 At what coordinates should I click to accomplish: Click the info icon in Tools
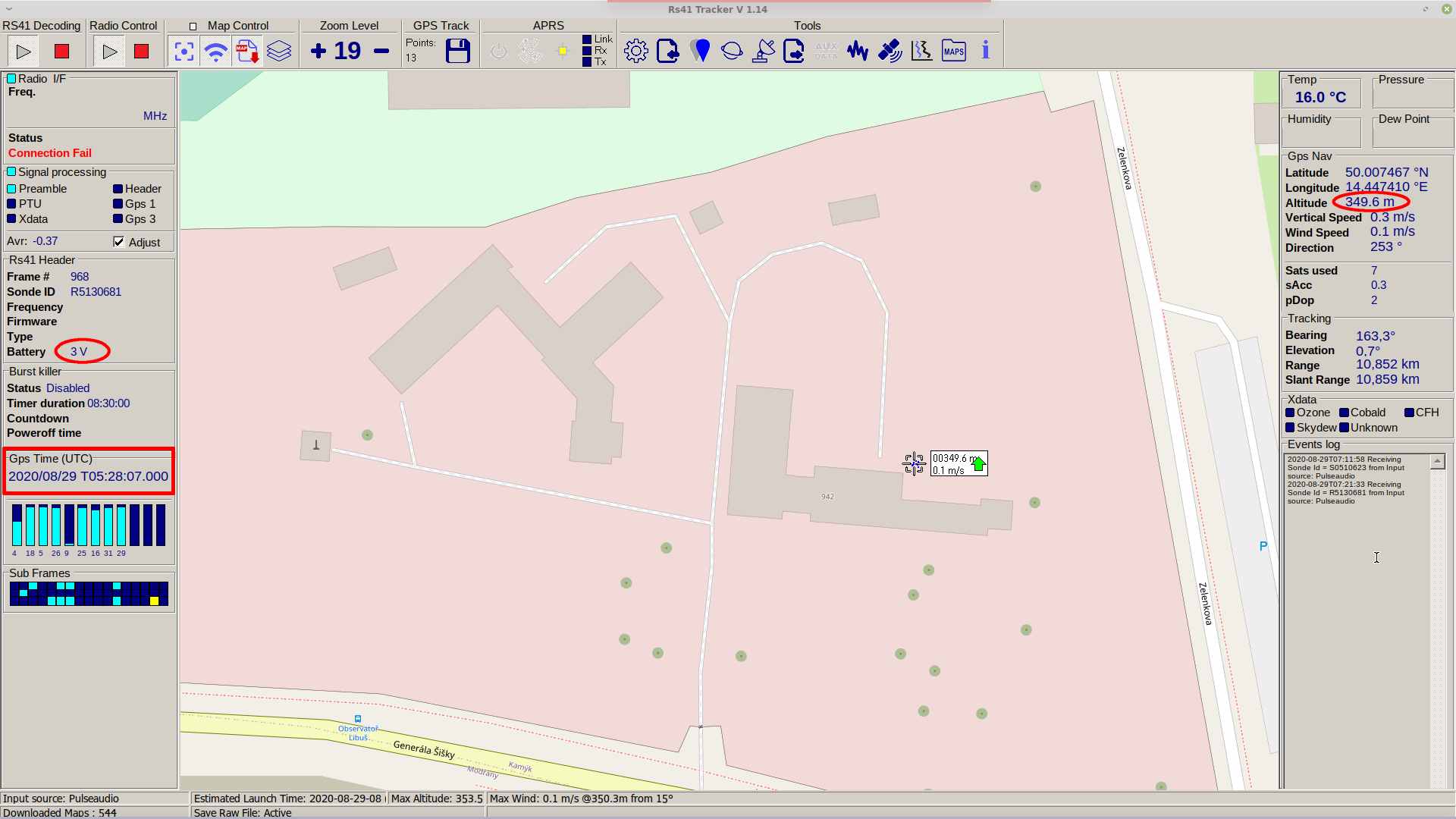point(985,52)
